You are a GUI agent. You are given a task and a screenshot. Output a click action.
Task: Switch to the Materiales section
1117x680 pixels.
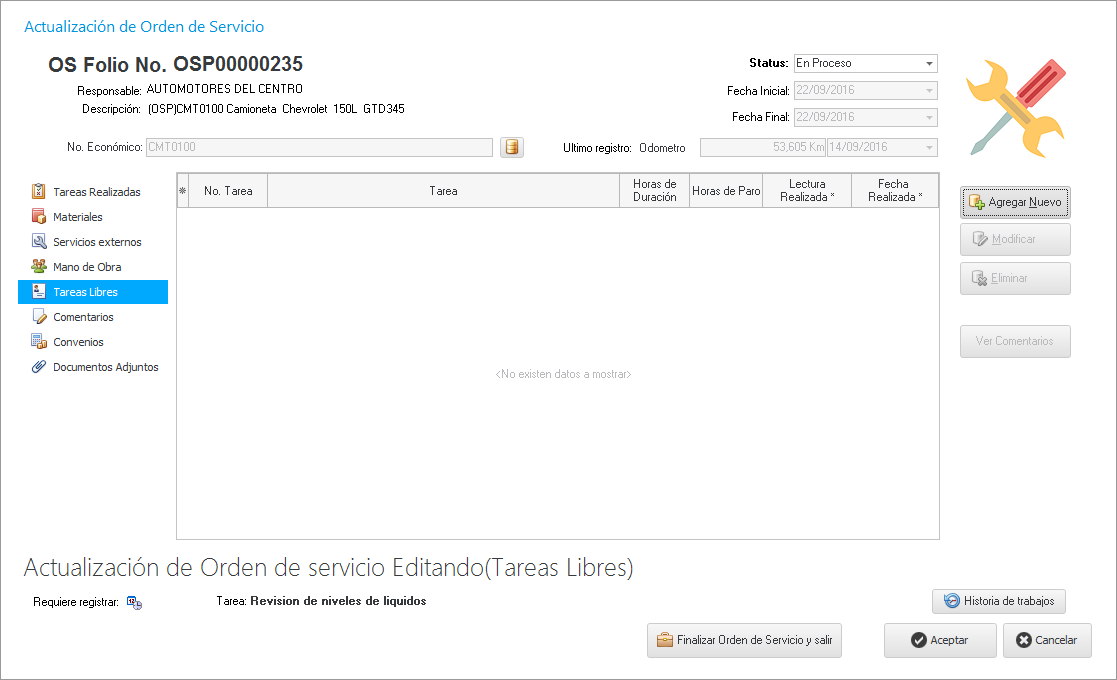[x=77, y=217]
